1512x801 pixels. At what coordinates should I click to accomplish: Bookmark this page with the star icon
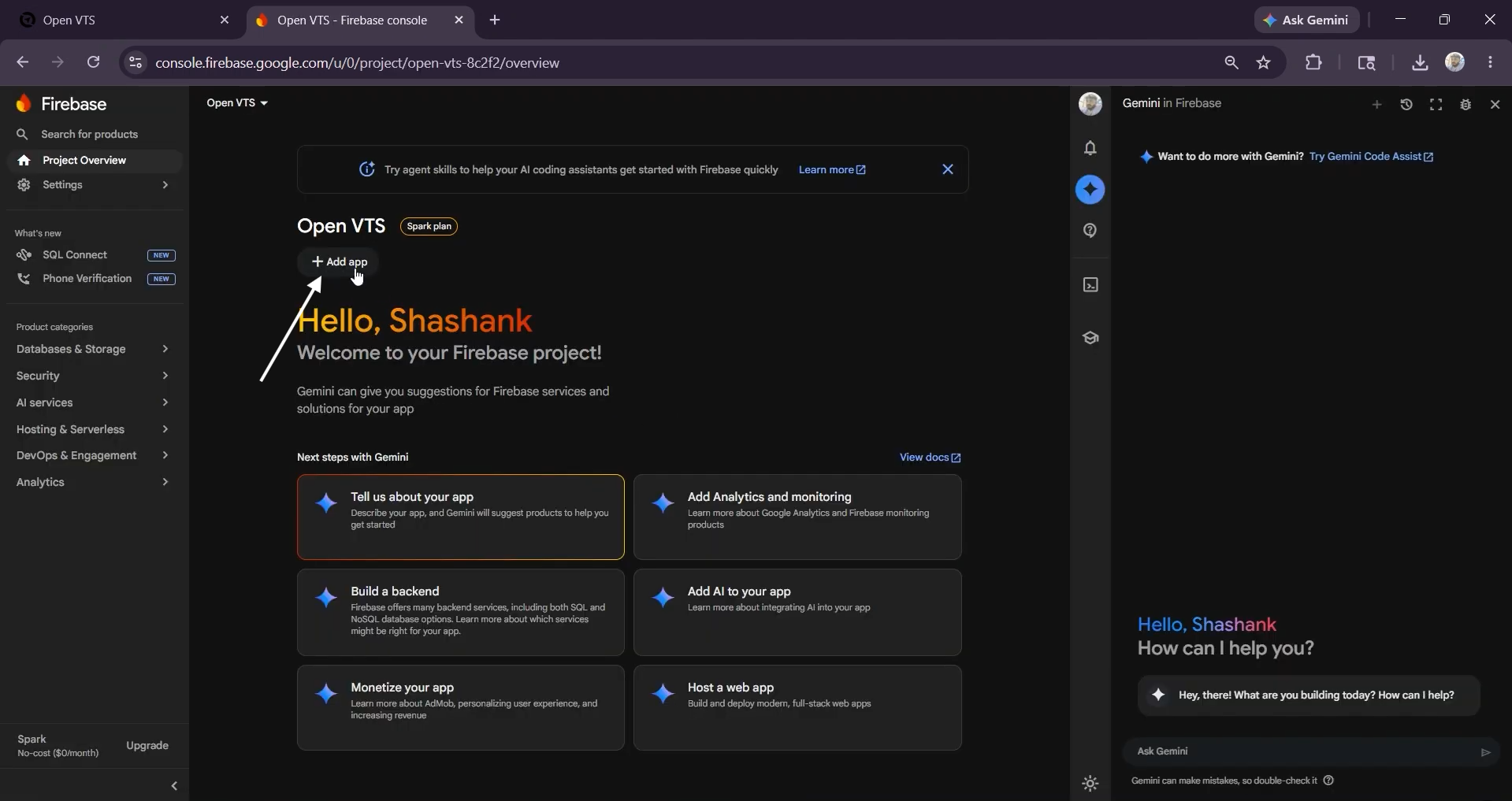tap(1264, 62)
